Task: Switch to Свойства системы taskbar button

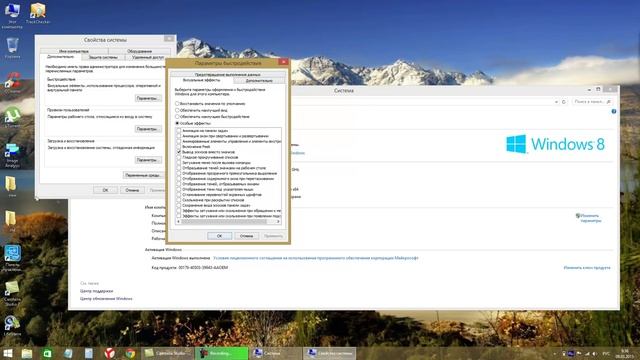Action: point(330,353)
